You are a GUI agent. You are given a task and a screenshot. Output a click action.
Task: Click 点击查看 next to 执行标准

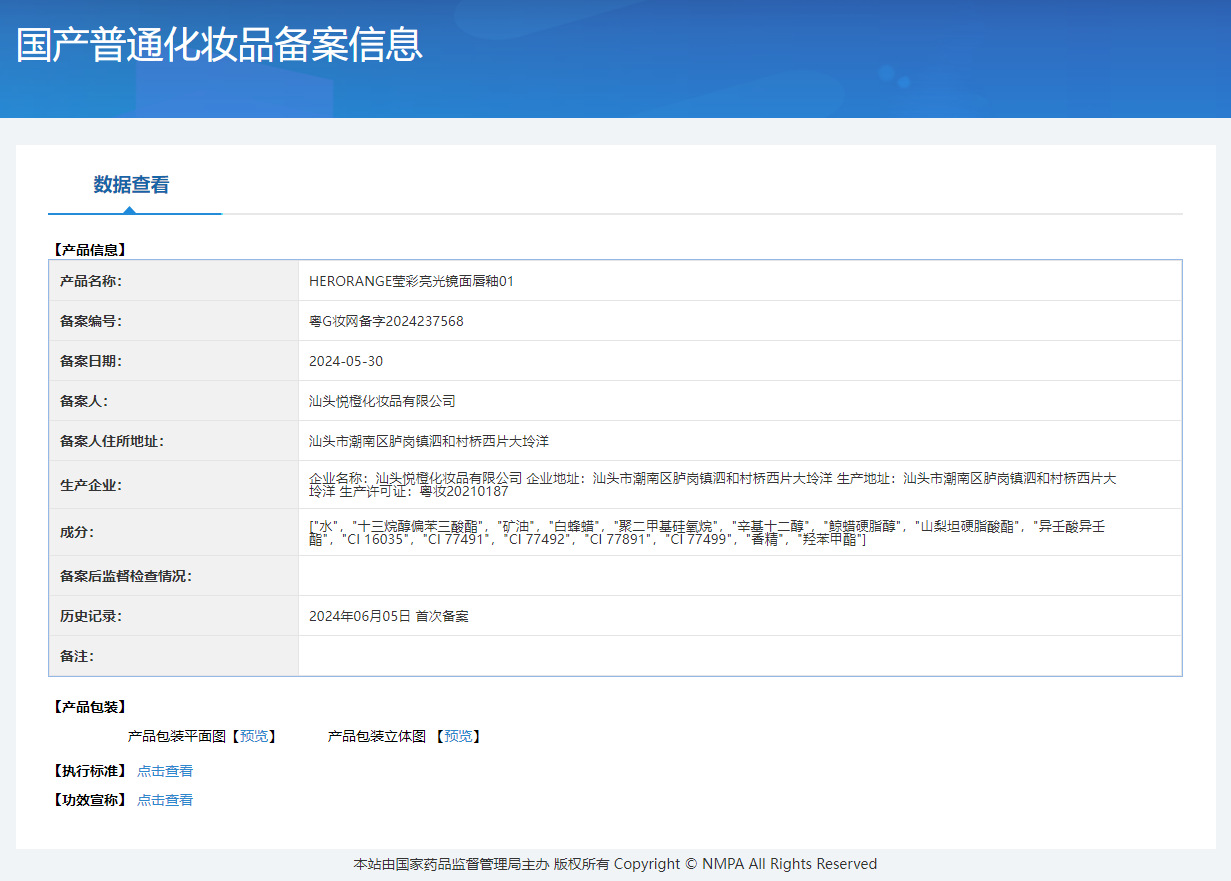click(165, 771)
